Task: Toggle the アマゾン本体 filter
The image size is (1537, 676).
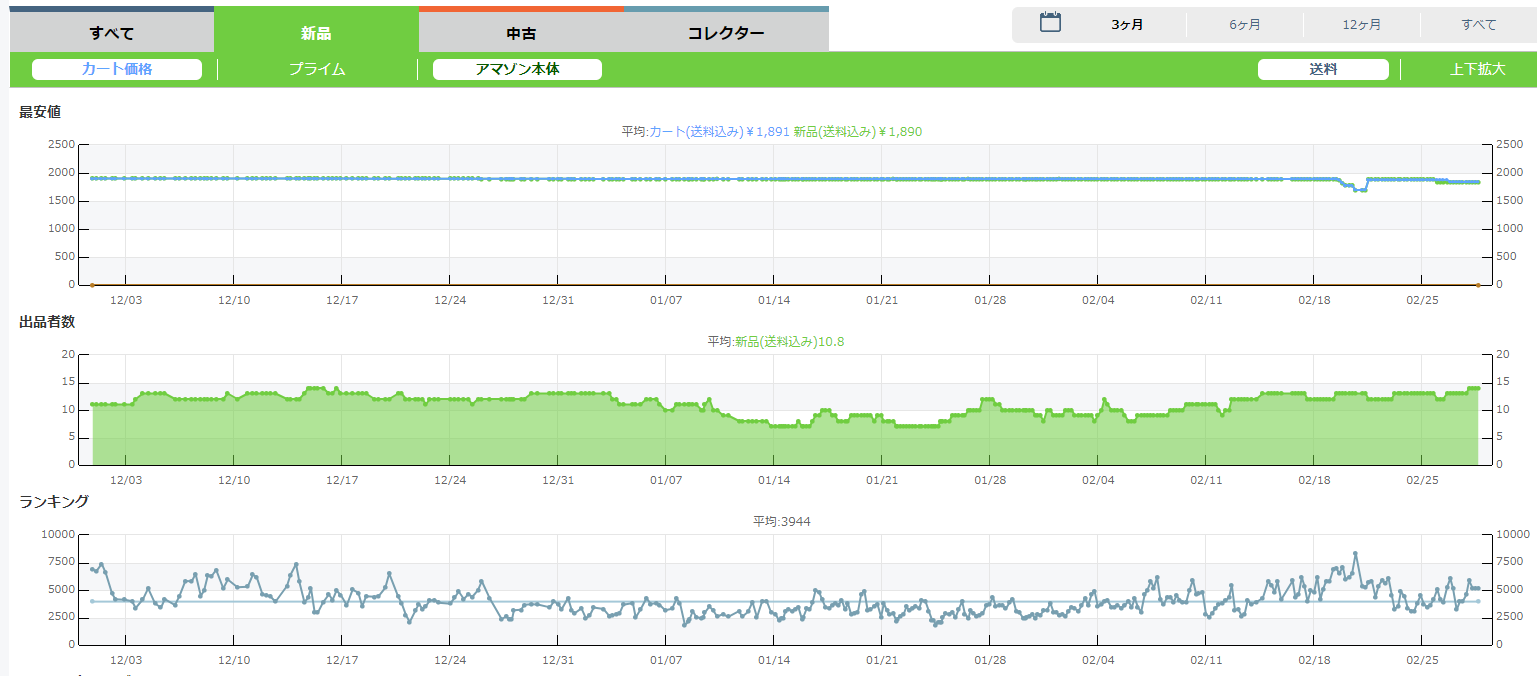Action: coord(517,69)
